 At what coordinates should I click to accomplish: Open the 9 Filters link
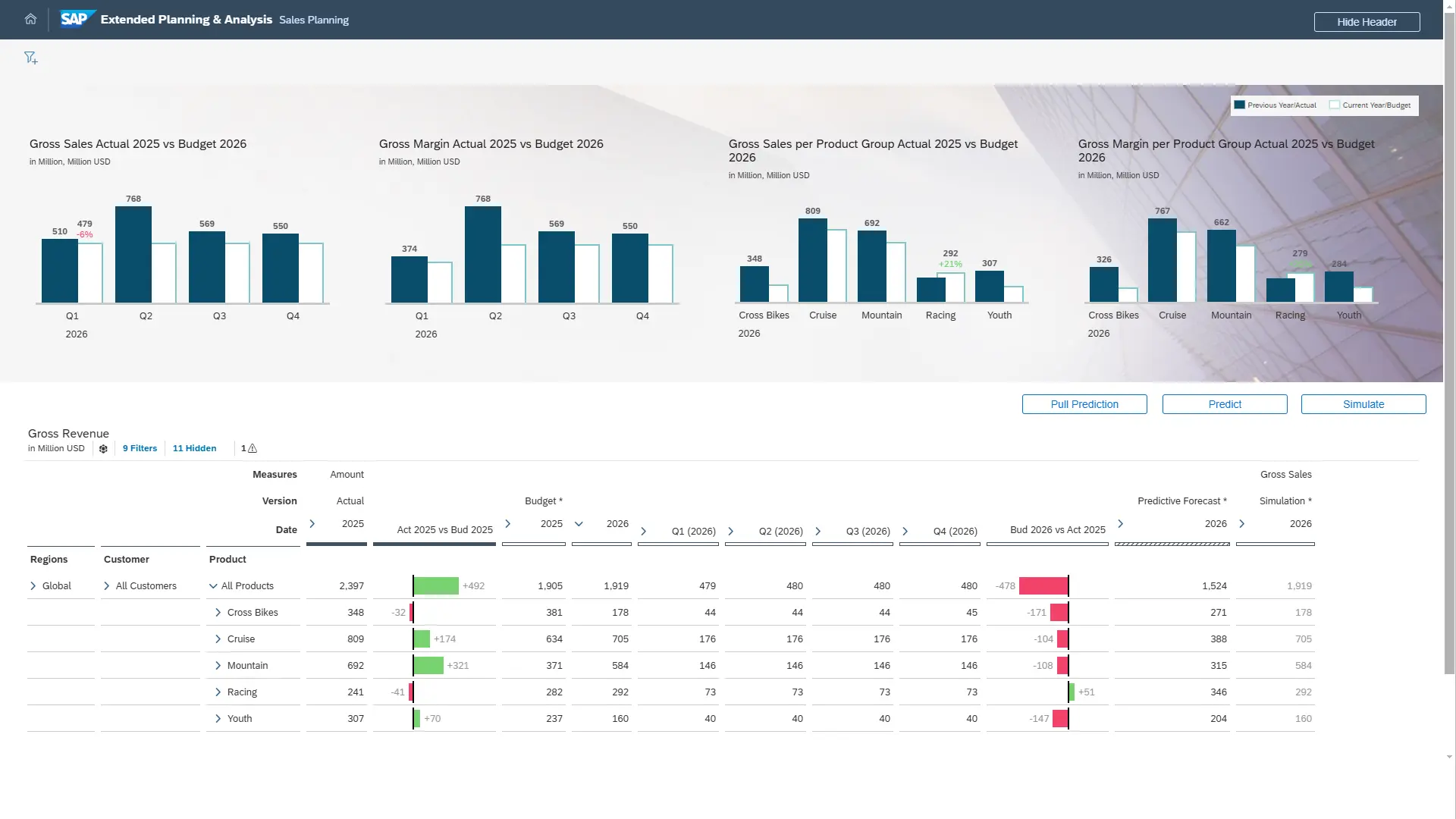pos(140,448)
